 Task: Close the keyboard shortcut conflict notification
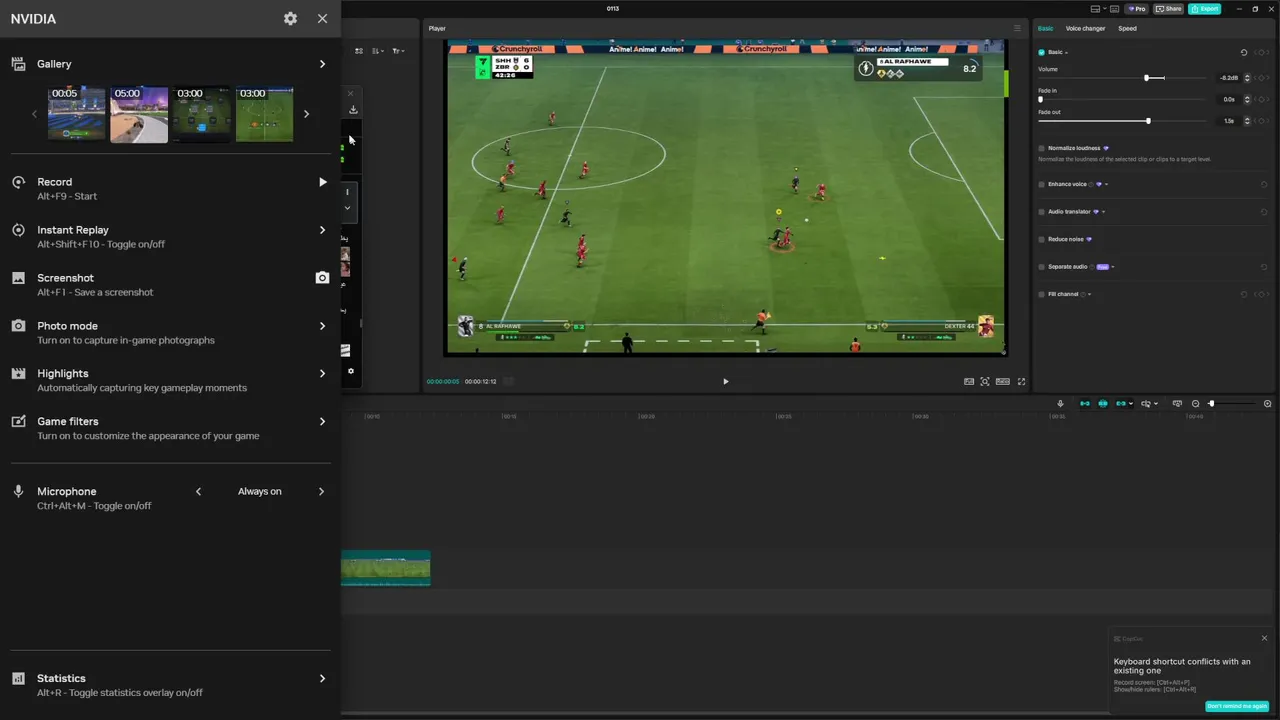[1264, 638]
